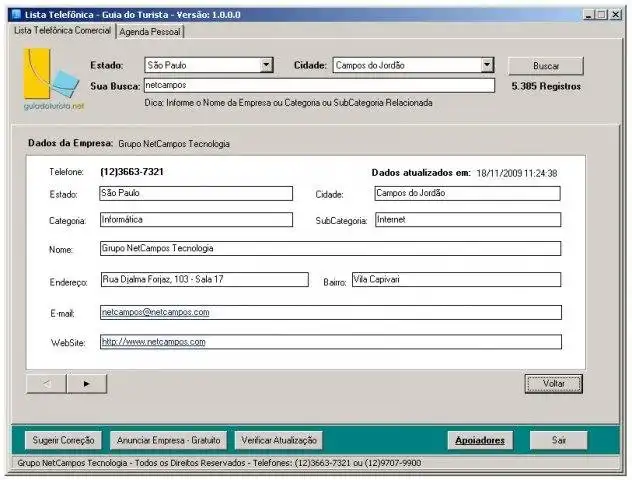Viewport: 632px width, 480px height.
Task: Click Verificar Atualização button
Action: pyautogui.click(x=279, y=440)
